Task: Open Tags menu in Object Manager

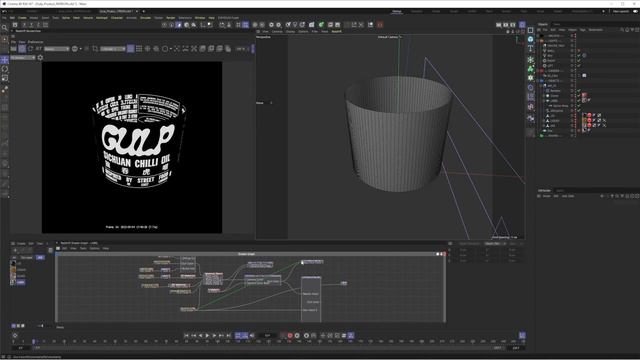Action: pyautogui.click(x=582, y=30)
